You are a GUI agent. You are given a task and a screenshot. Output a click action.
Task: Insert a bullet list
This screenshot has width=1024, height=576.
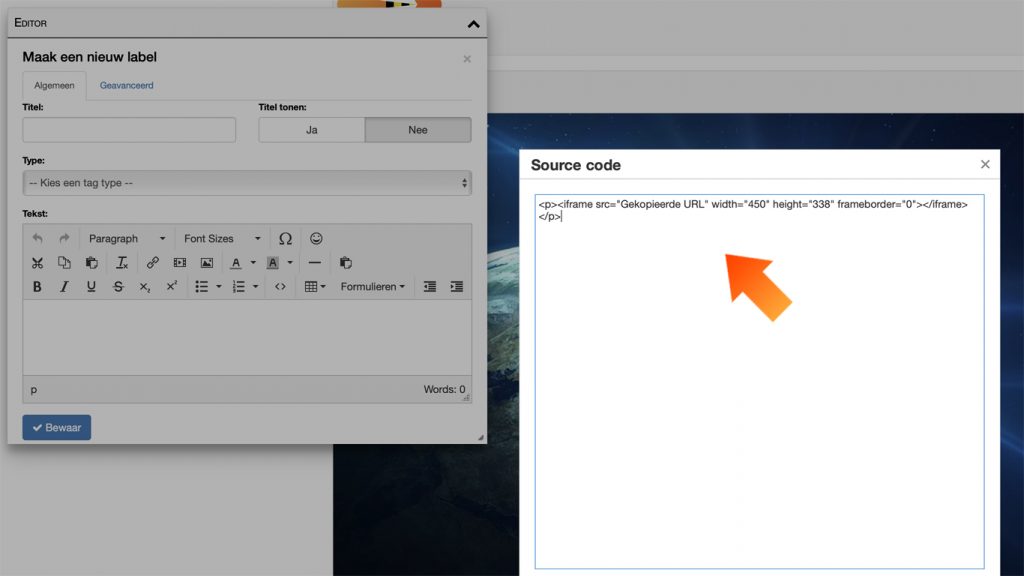201,287
